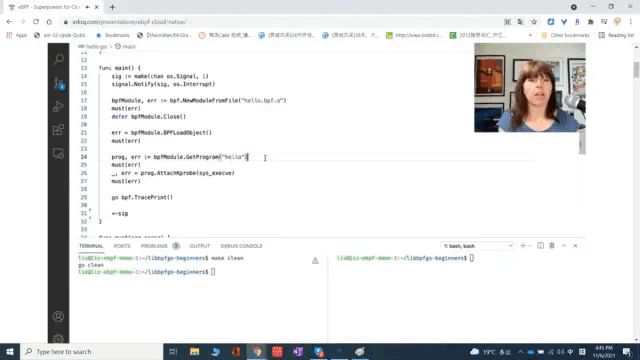Open File Explorer from the taskbar

(194, 351)
